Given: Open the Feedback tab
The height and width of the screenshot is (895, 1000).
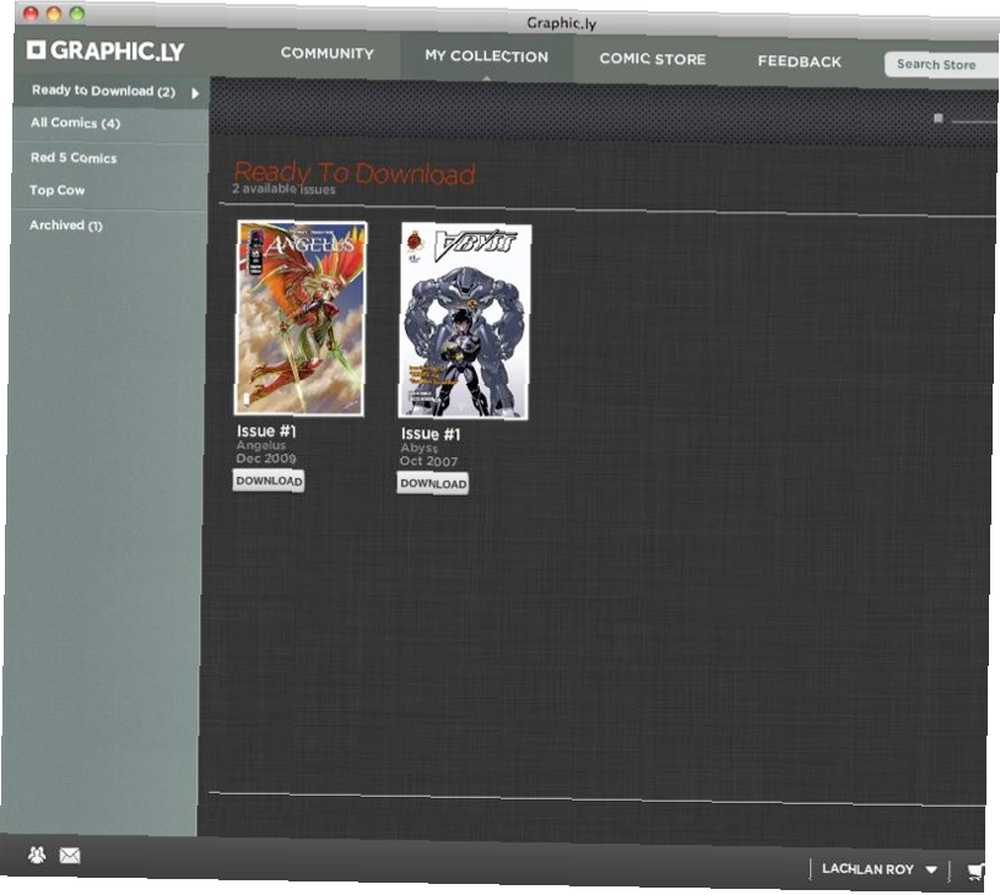Looking at the screenshot, I should [800, 61].
